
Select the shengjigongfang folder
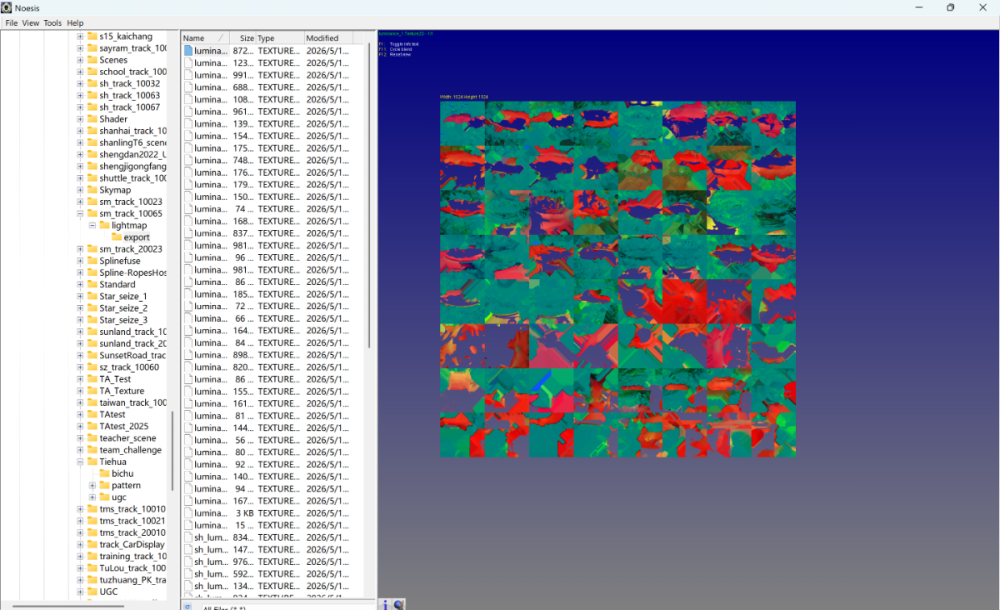click(x=133, y=167)
